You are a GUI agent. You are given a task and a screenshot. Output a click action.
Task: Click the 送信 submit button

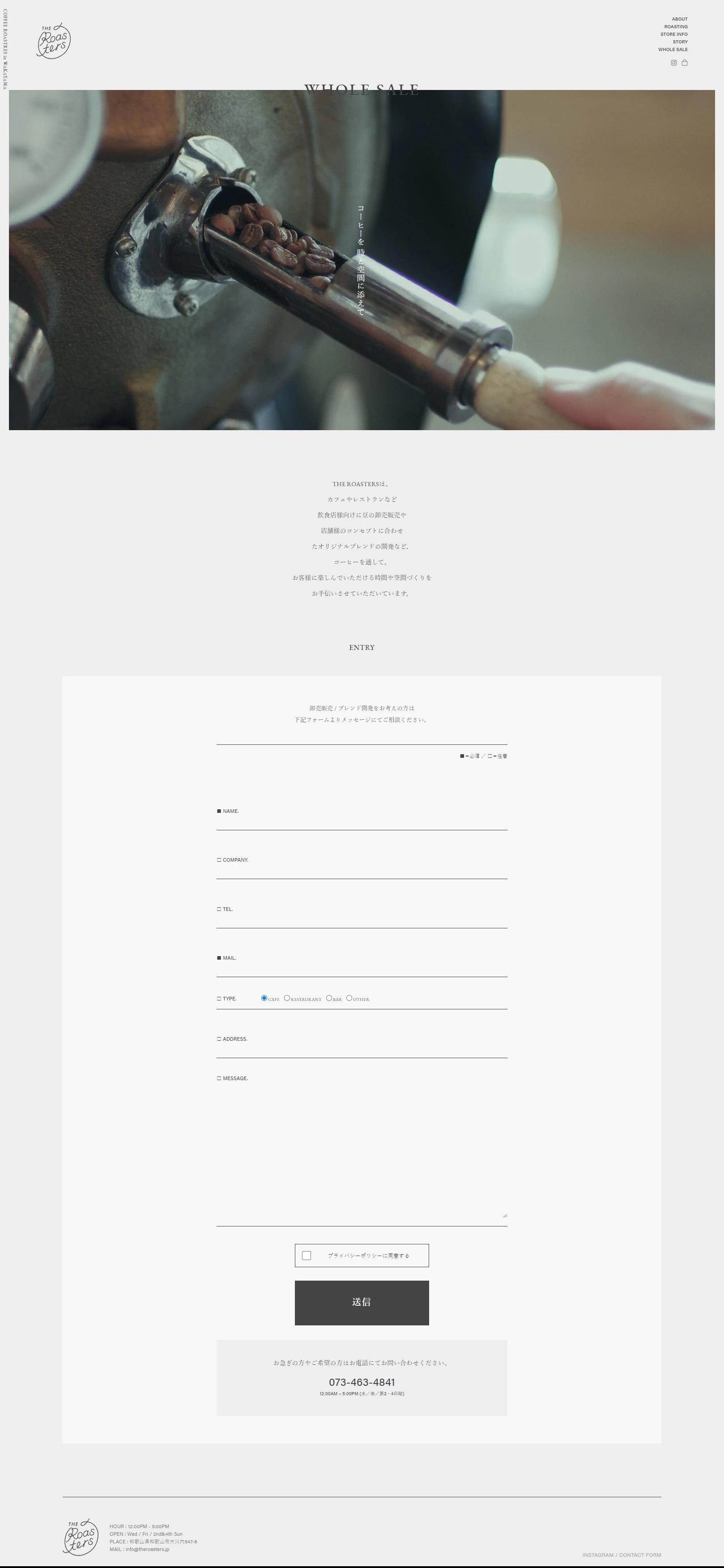pos(362,1303)
